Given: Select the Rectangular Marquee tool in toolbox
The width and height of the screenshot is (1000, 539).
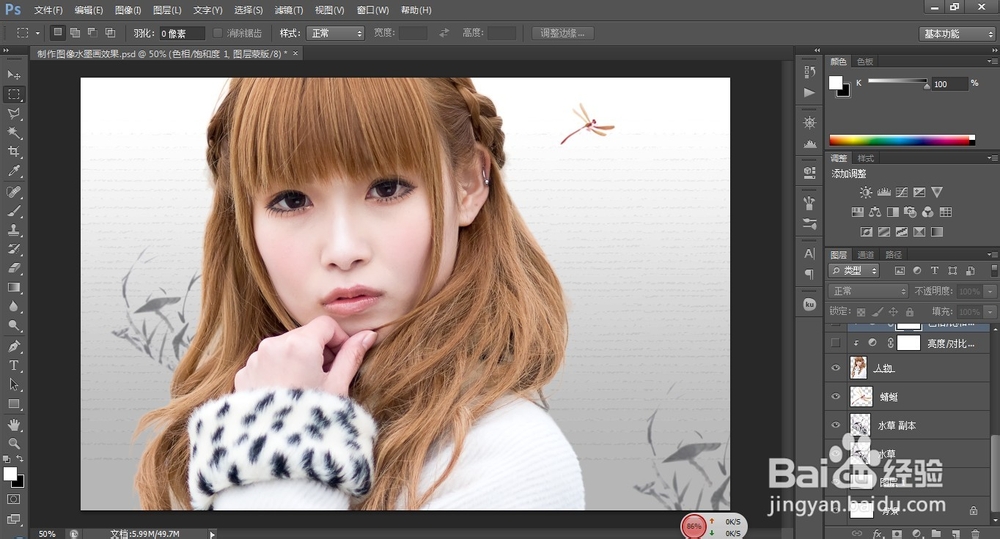Looking at the screenshot, I should coord(13,94).
